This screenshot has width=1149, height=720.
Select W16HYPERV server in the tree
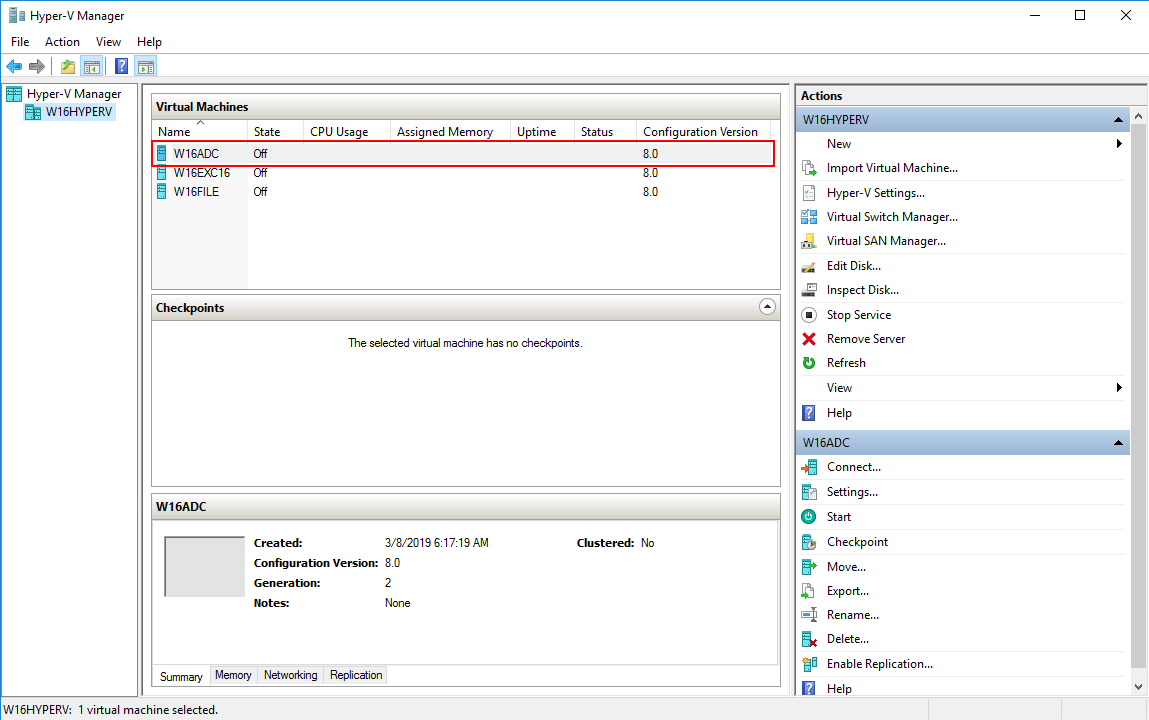79,112
